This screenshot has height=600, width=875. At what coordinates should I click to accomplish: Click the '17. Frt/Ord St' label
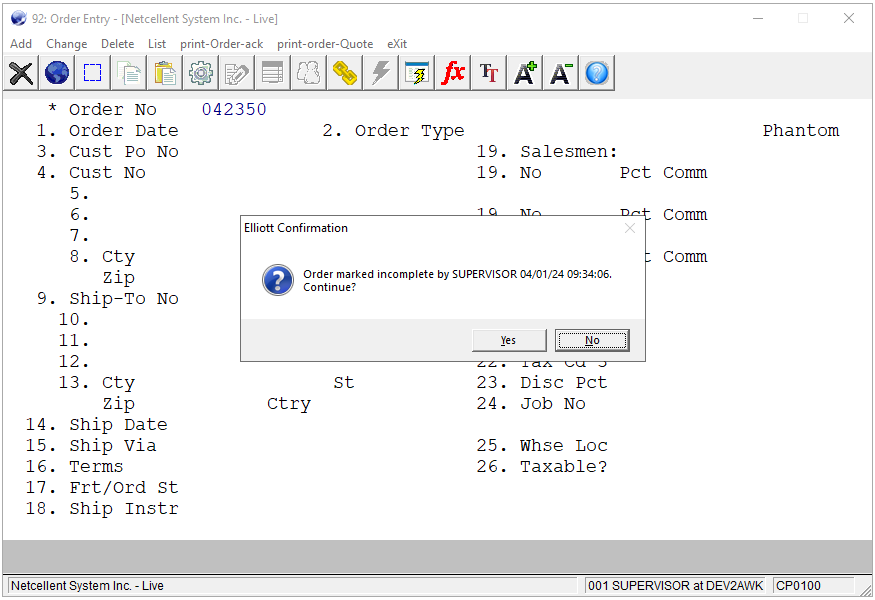coord(102,487)
